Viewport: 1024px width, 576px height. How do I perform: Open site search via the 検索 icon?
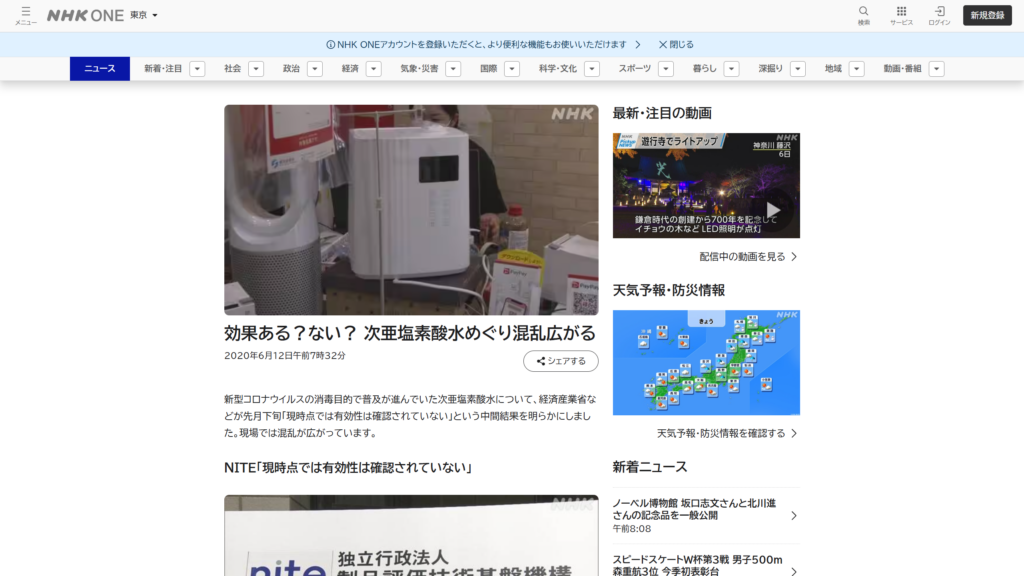[x=864, y=12]
